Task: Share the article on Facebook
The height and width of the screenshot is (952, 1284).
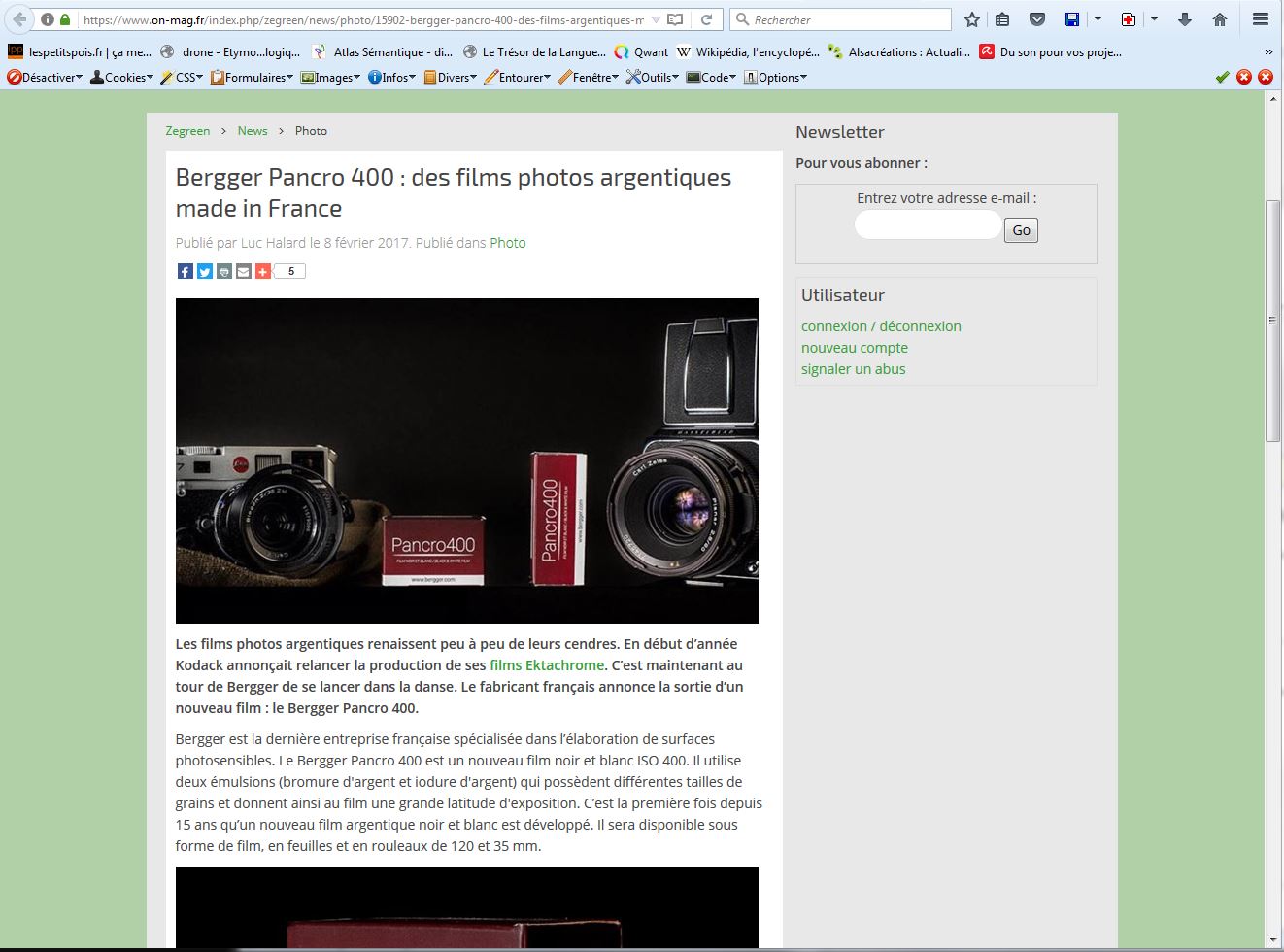Action: click(x=185, y=272)
